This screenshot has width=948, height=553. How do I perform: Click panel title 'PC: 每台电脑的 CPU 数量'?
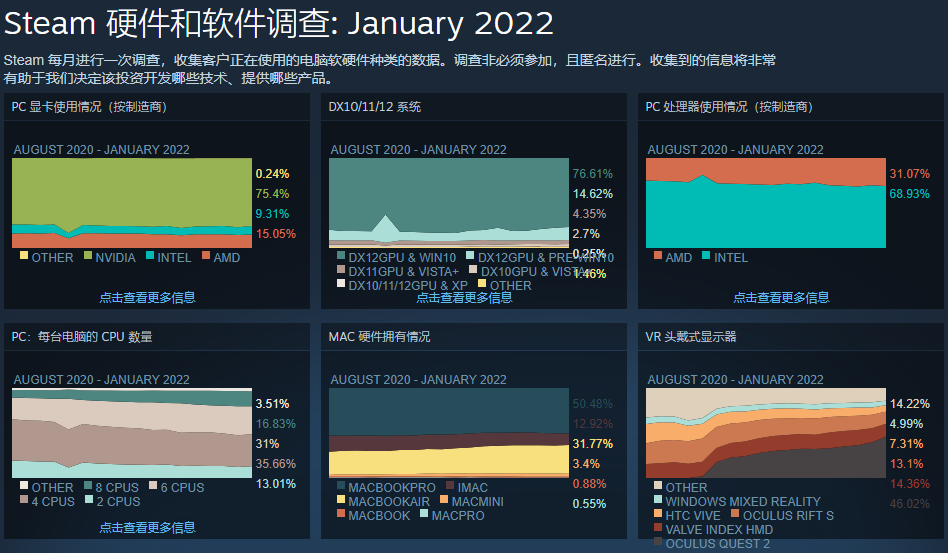[82, 337]
